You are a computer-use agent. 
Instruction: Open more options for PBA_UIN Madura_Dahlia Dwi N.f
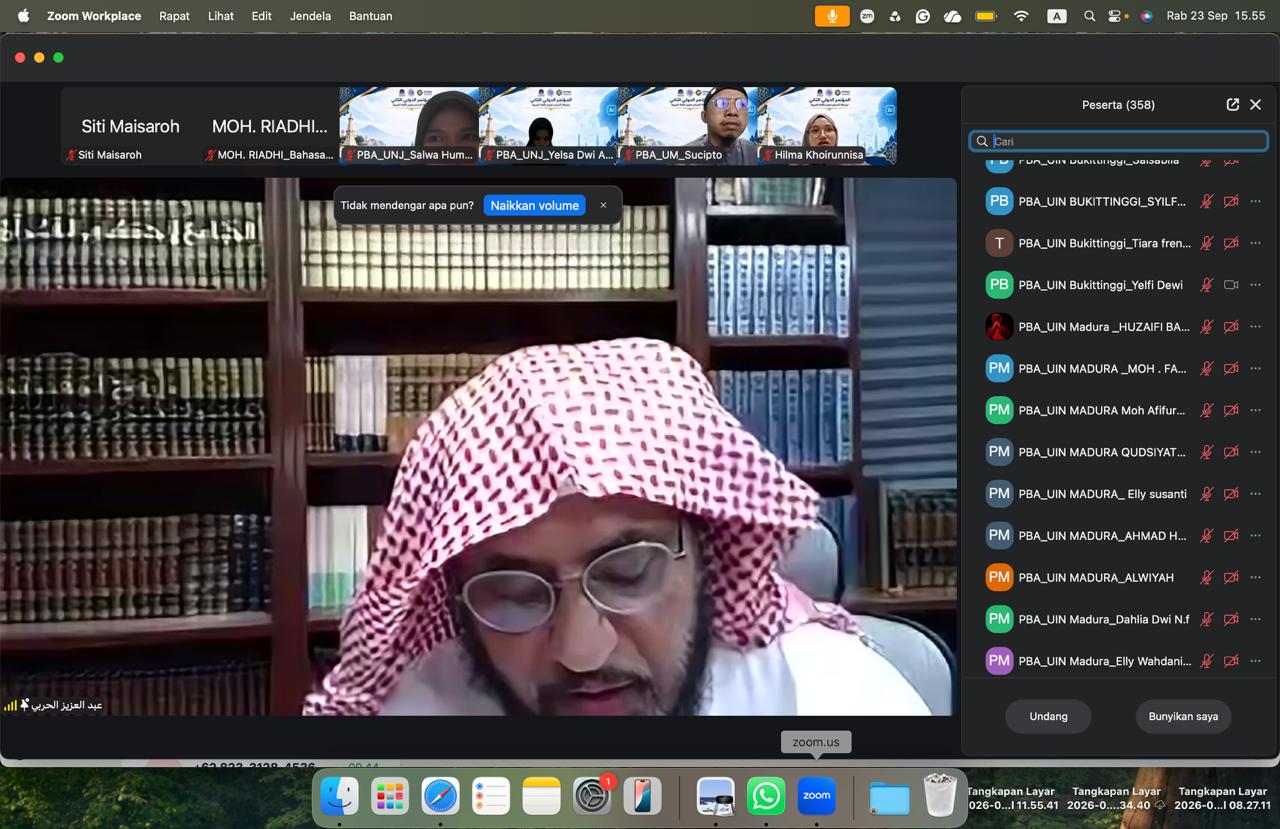tap(1256, 619)
